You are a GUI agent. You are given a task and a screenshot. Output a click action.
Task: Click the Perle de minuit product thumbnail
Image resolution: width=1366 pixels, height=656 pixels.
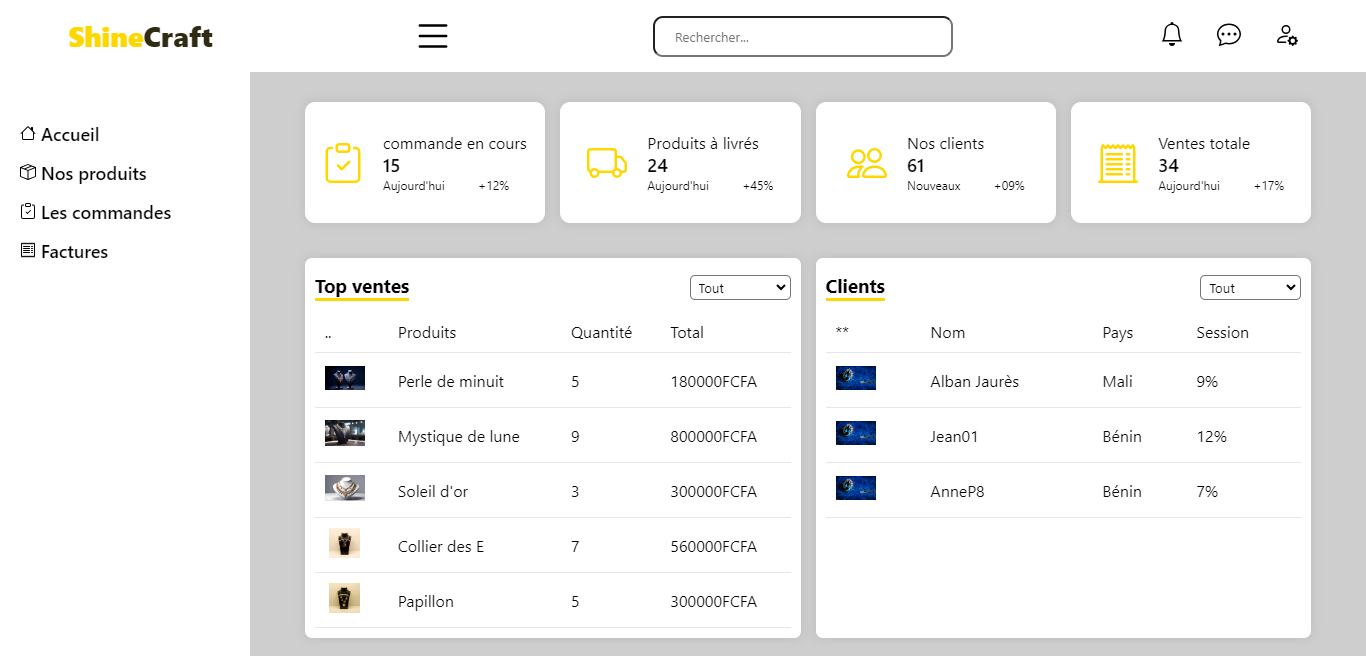coord(345,378)
